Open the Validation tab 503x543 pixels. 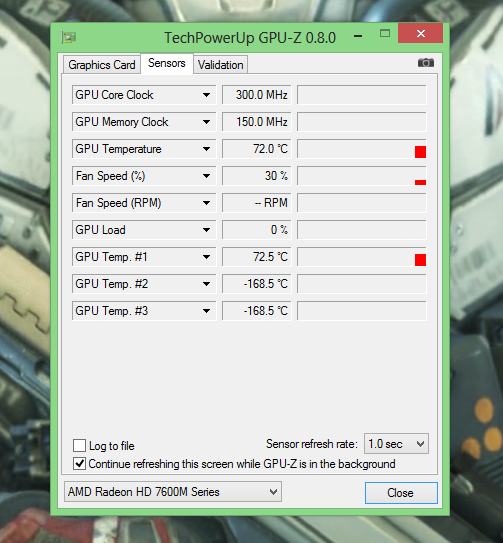pyautogui.click(x=220, y=65)
